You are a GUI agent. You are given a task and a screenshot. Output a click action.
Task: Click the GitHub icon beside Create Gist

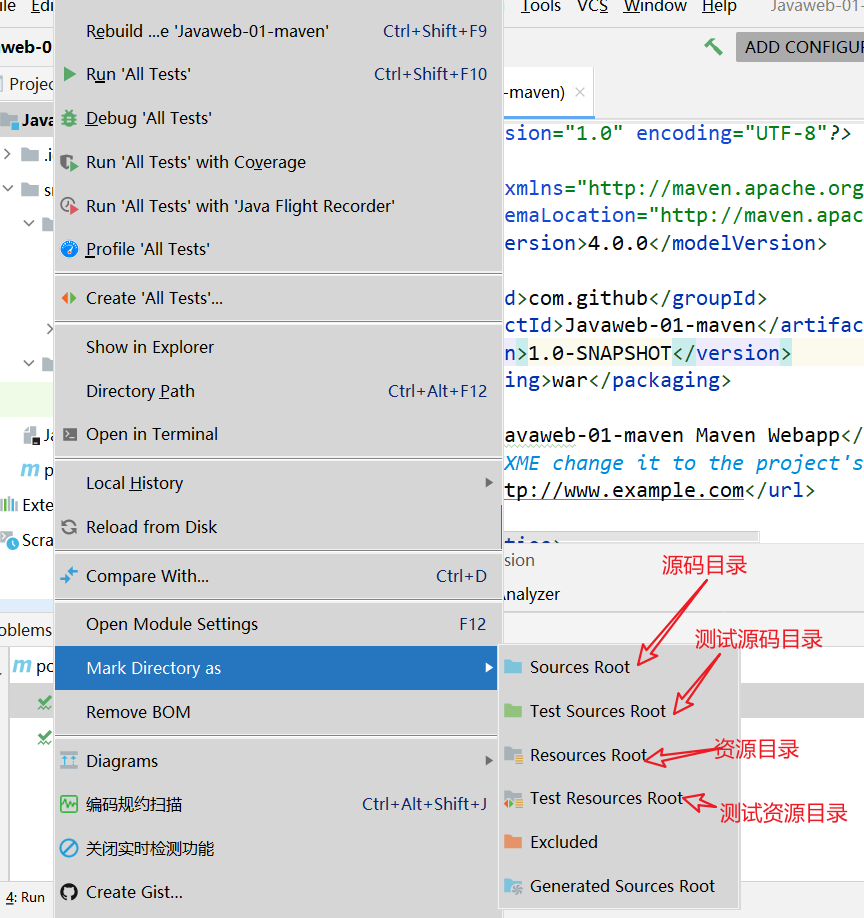pos(69,892)
